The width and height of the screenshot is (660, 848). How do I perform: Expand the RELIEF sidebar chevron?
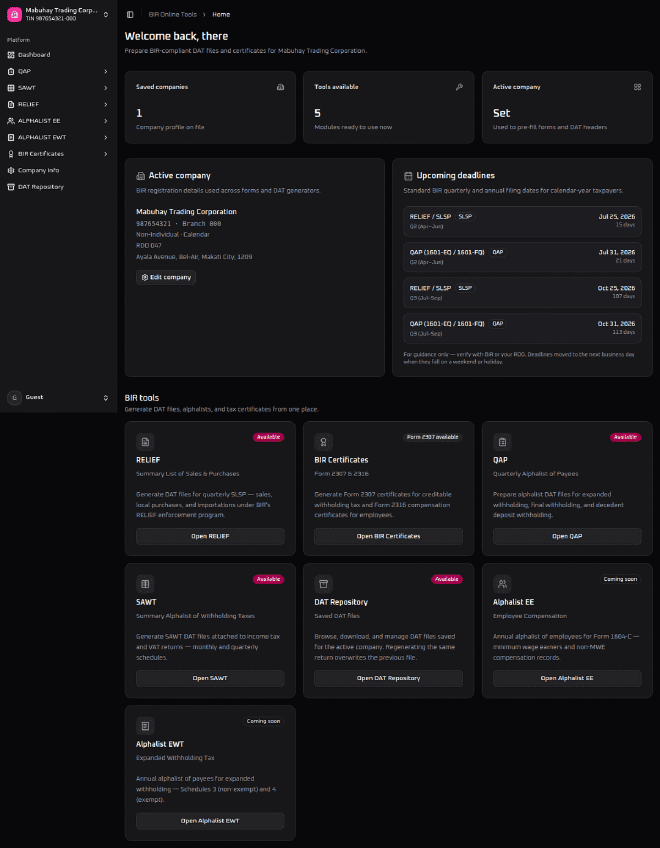pyautogui.click(x=105, y=104)
